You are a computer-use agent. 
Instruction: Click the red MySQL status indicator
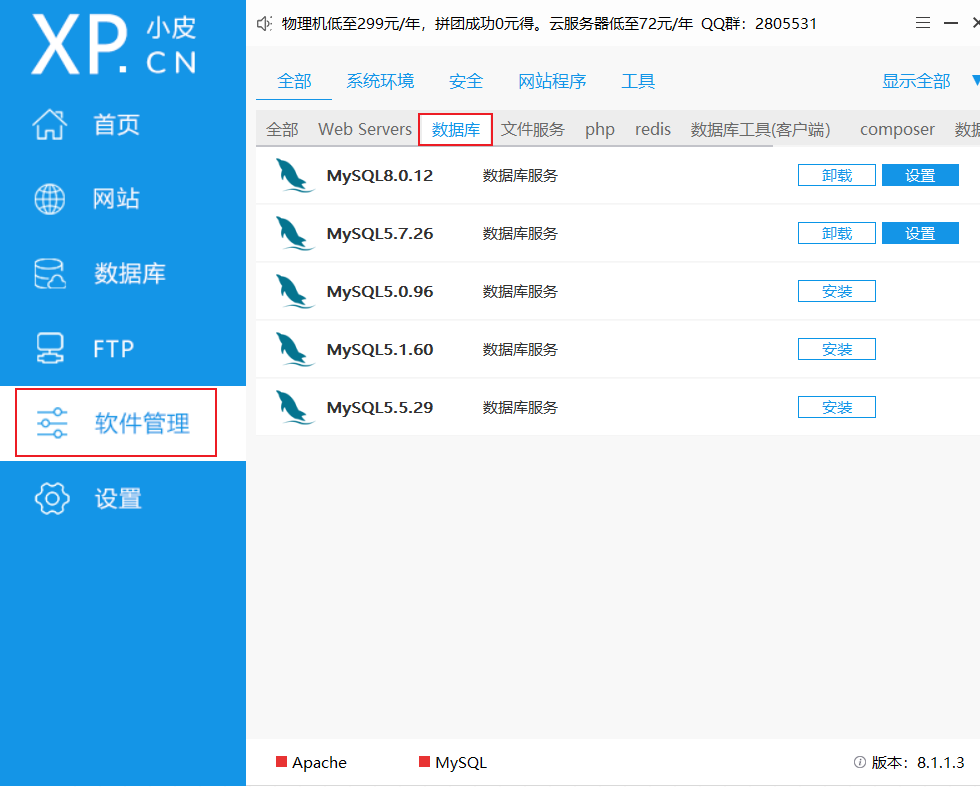pos(424,761)
